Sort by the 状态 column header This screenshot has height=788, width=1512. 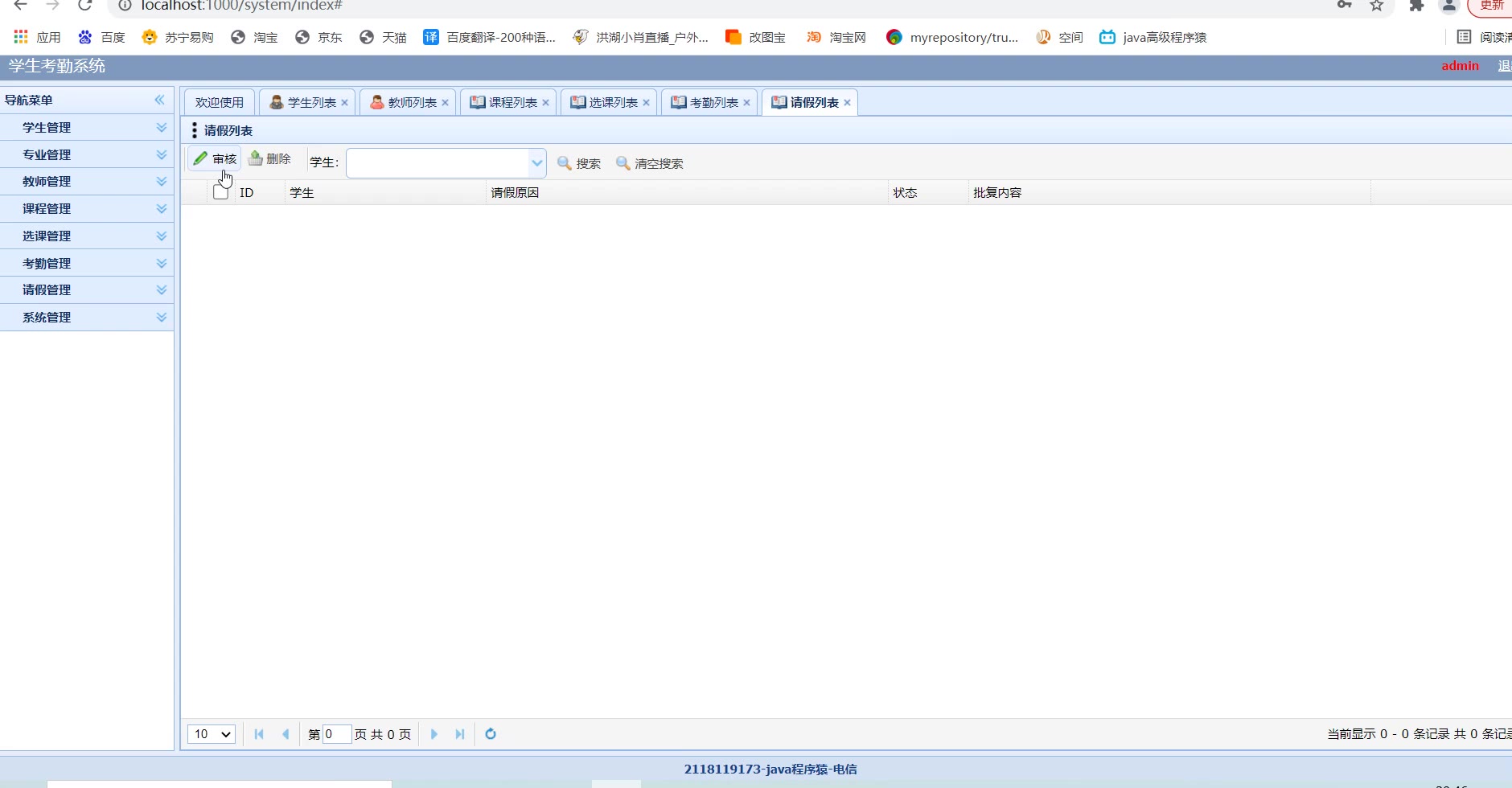coord(929,193)
